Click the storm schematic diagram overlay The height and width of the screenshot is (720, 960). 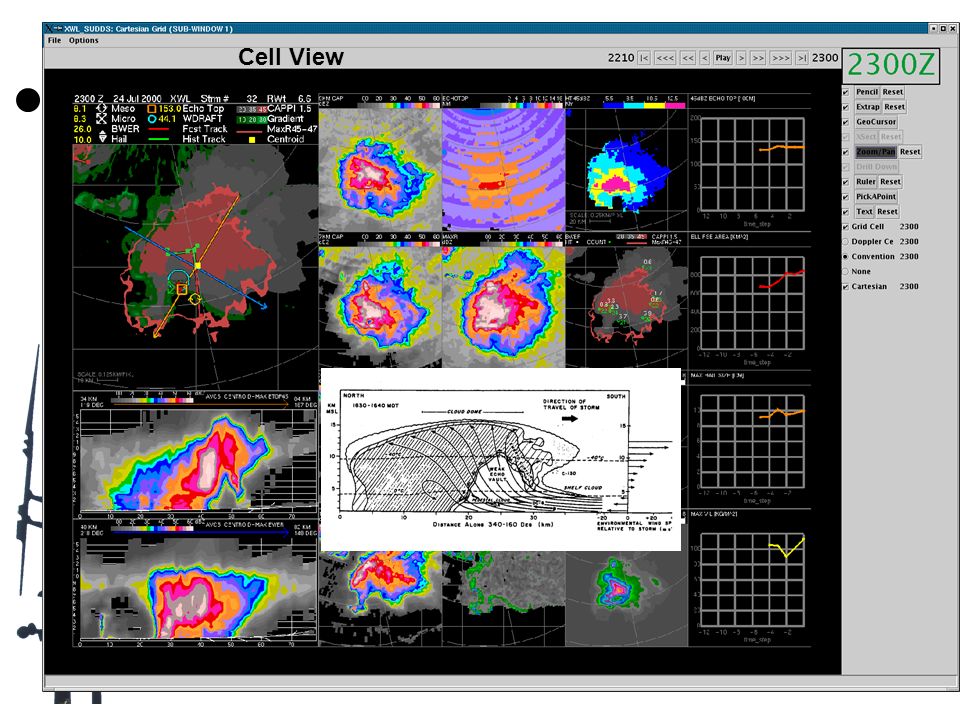pos(501,459)
